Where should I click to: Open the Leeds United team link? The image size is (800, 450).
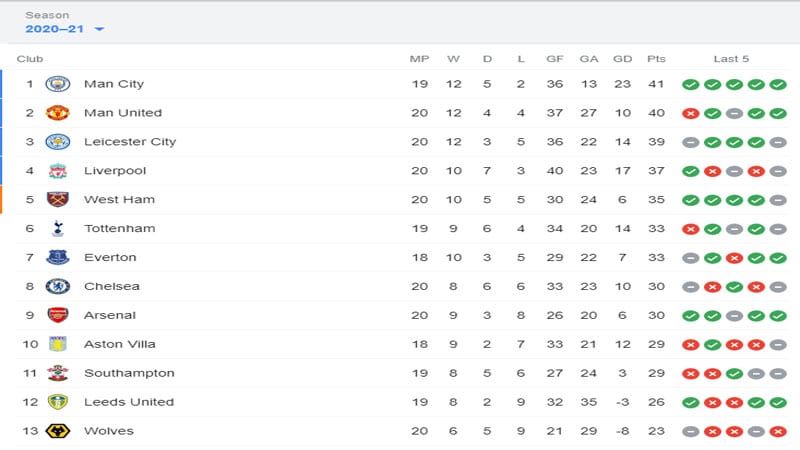[129, 402]
